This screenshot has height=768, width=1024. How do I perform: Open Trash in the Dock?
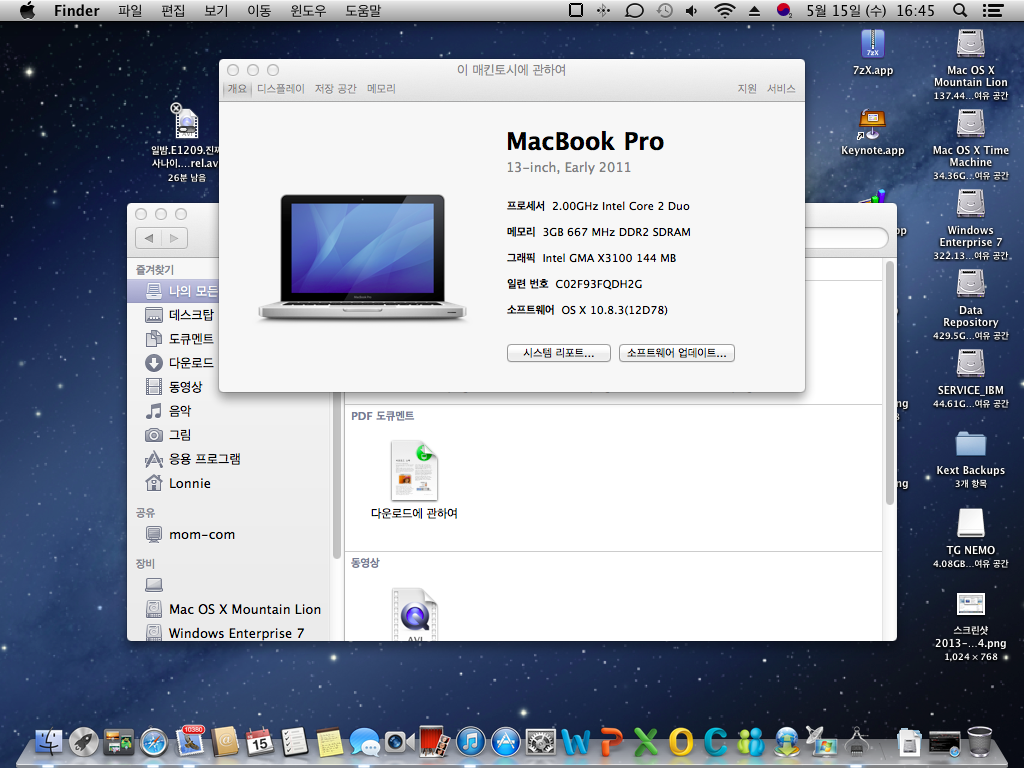click(980, 742)
